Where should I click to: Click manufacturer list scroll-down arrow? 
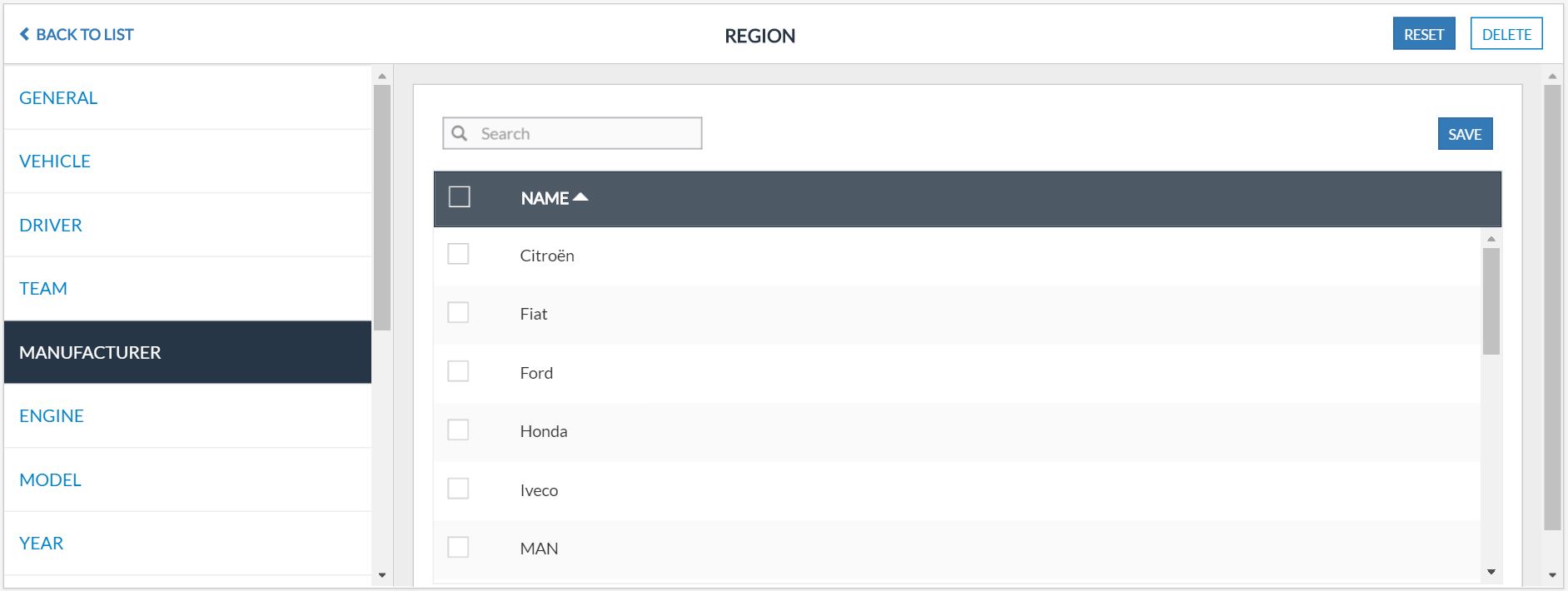[1491, 572]
